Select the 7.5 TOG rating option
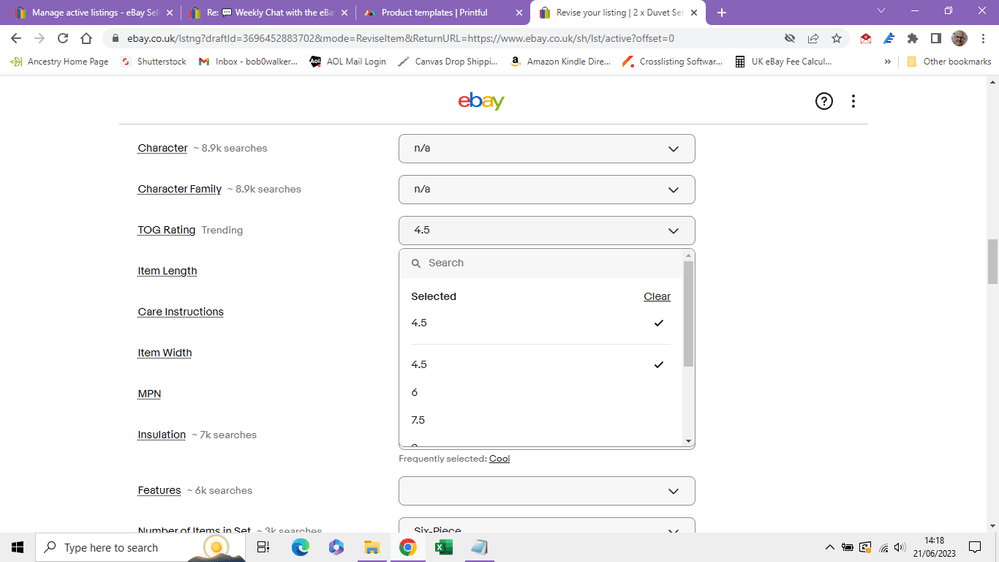The image size is (999, 562). tap(540, 420)
